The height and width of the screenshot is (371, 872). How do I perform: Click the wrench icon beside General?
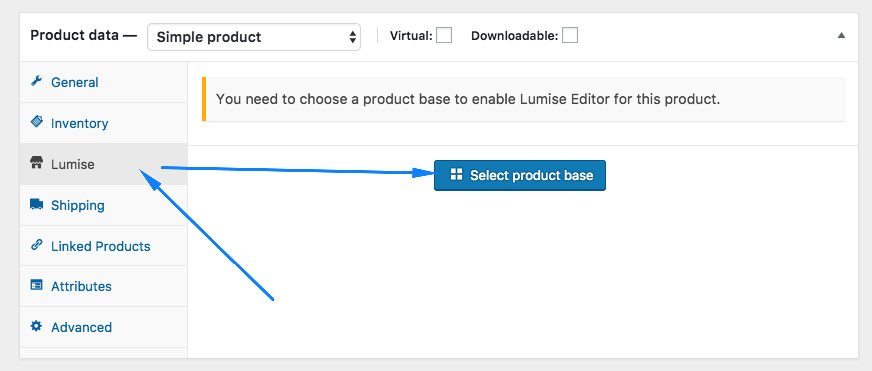click(37, 81)
